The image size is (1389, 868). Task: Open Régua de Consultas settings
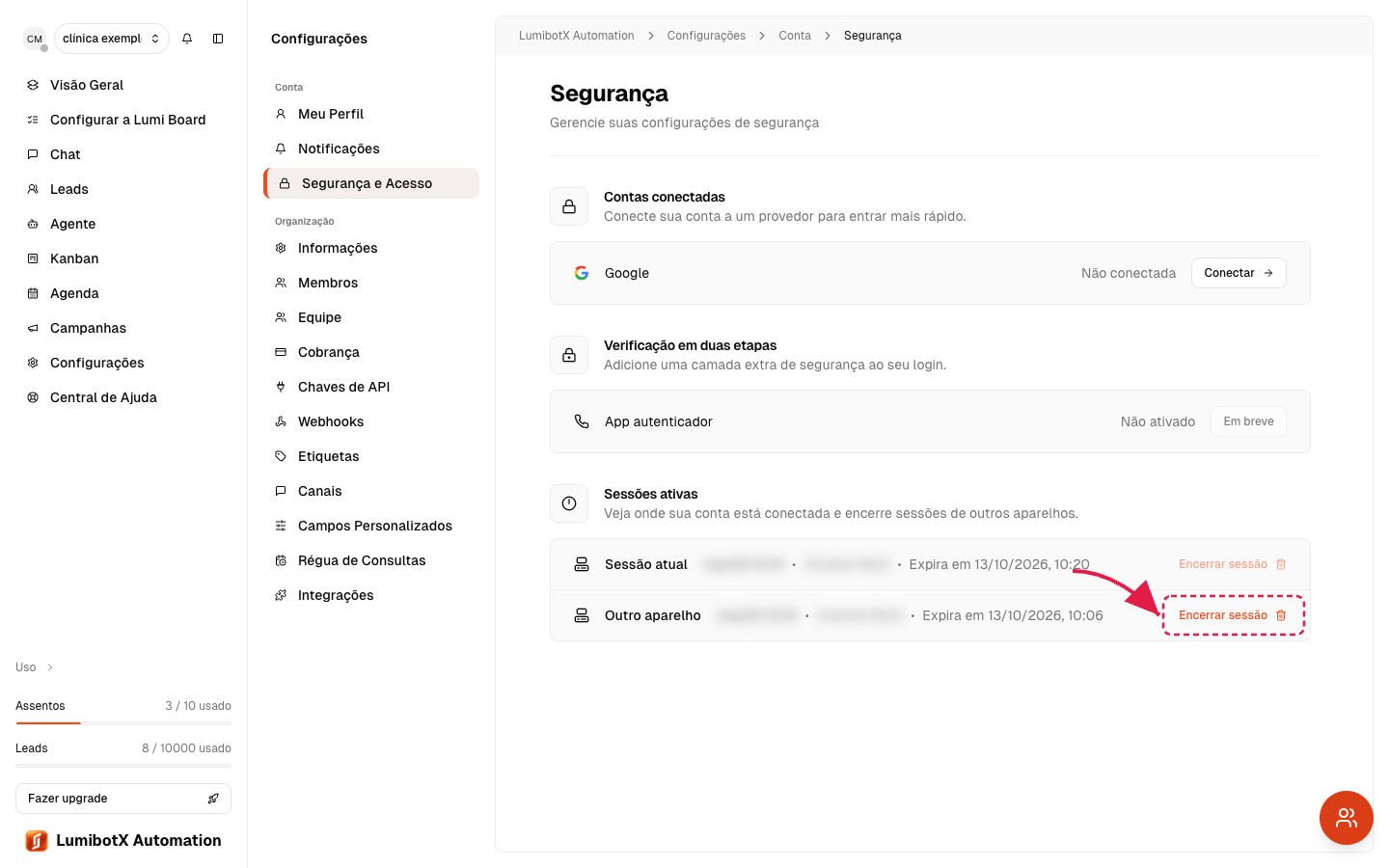coord(371,560)
